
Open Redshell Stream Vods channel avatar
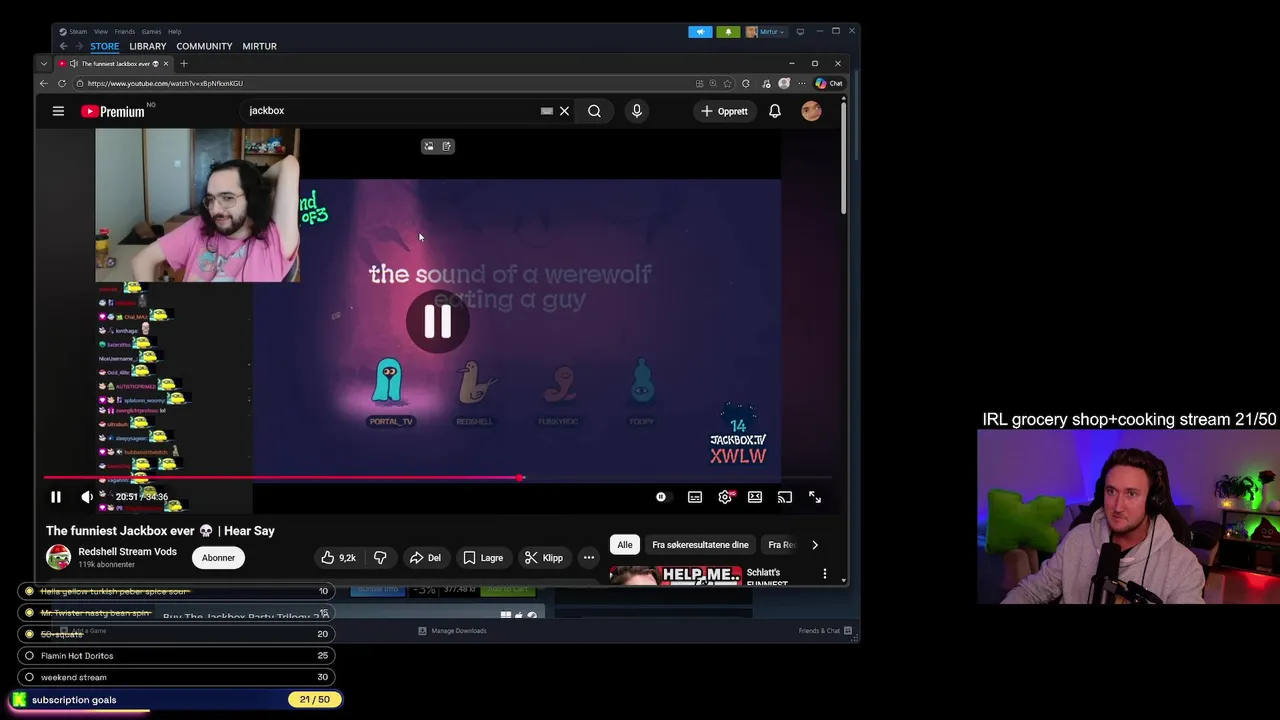59,557
